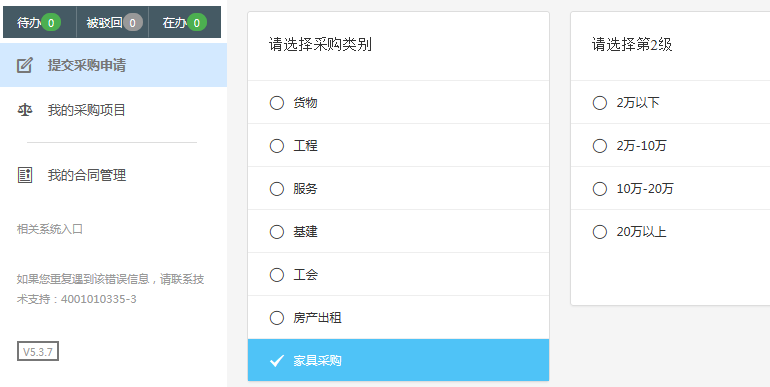
Task: Click the edit icon beside 提交采购申请
Action: [25, 65]
